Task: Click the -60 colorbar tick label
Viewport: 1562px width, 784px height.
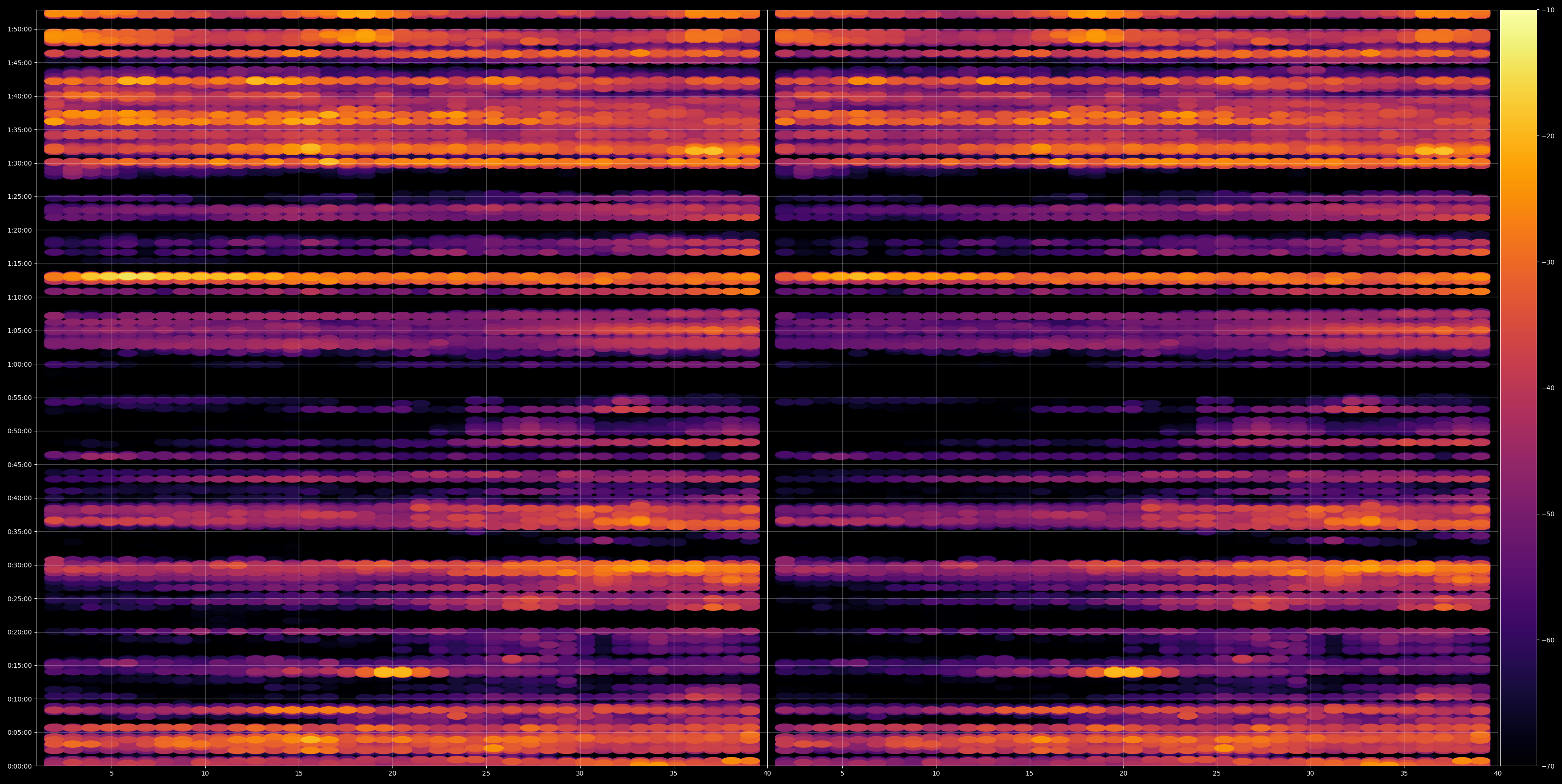Action: coord(1548,641)
